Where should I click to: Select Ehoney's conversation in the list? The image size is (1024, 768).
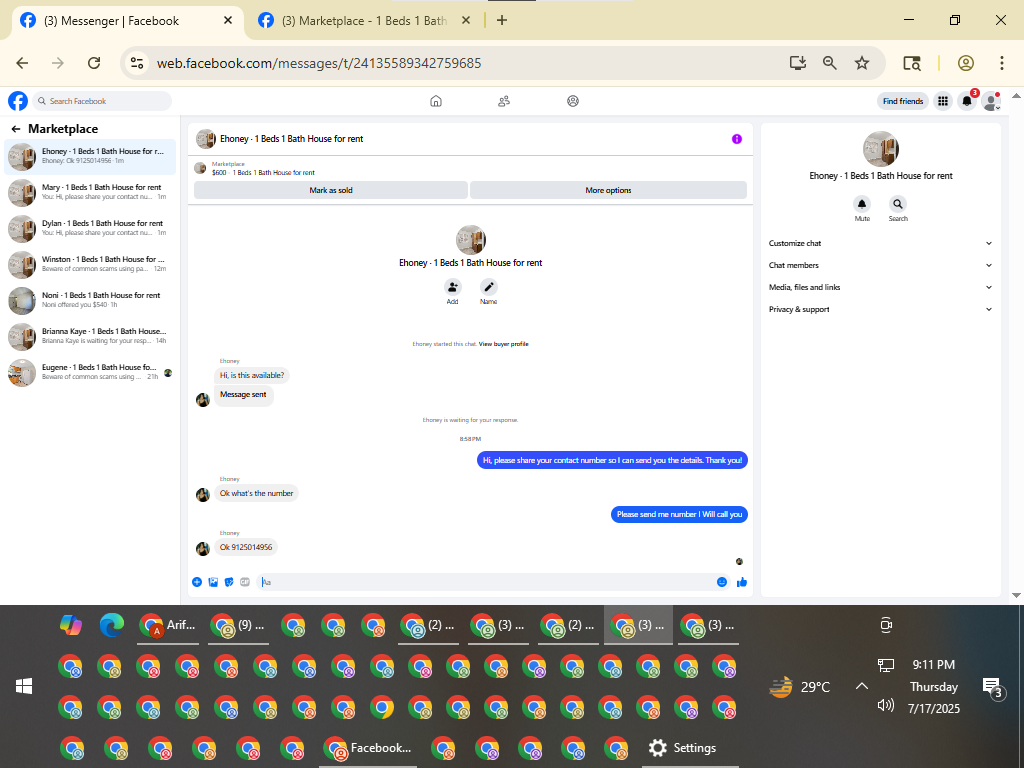click(90, 157)
